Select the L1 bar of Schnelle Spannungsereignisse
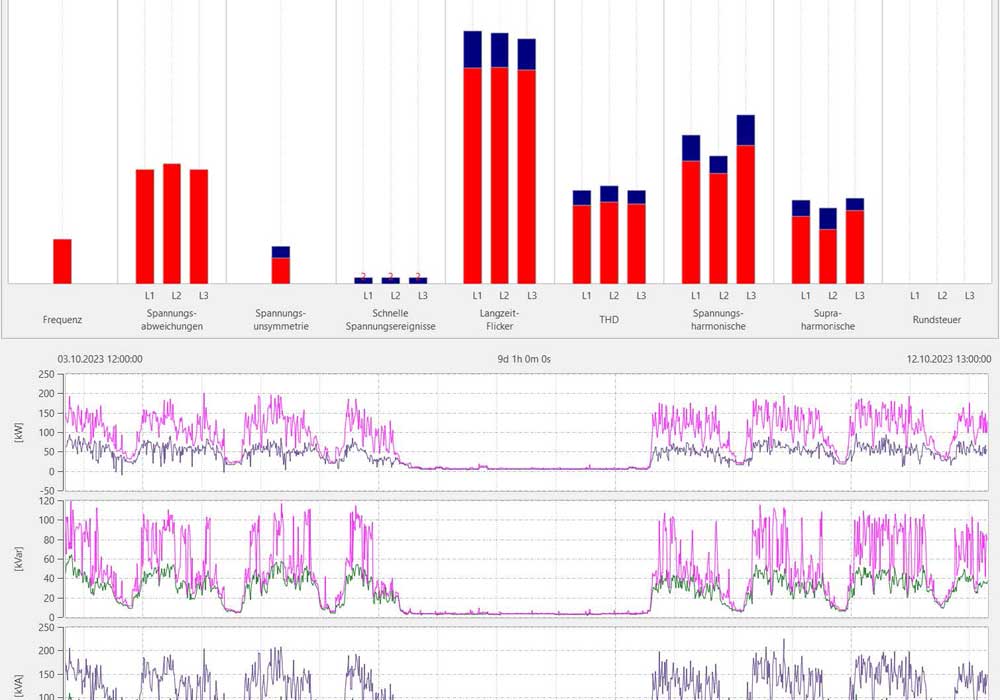This screenshot has height=700, width=1000. (x=364, y=281)
